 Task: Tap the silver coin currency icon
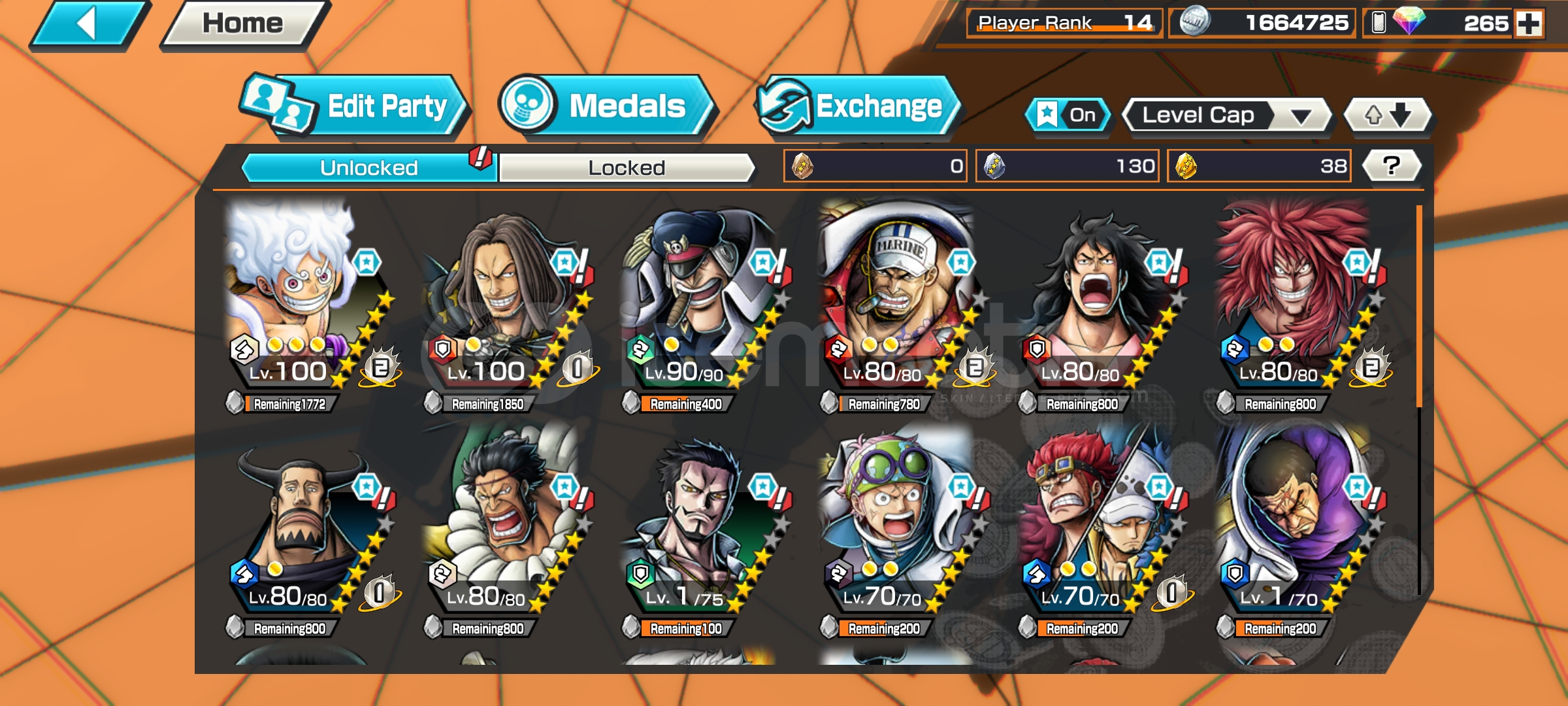click(x=1194, y=22)
